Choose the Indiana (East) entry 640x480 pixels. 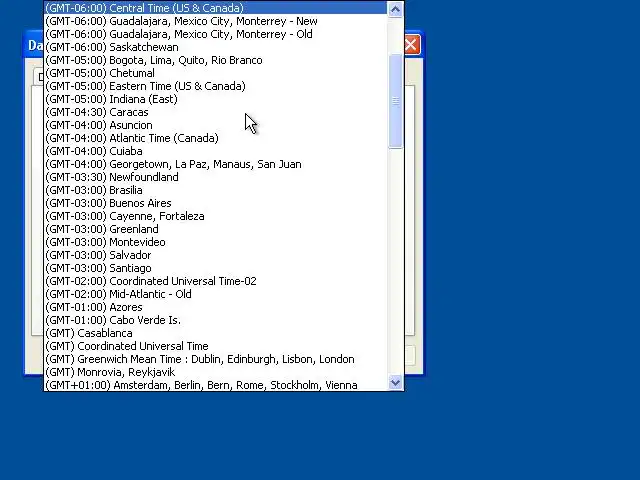pyautogui.click(x=216, y=99)
